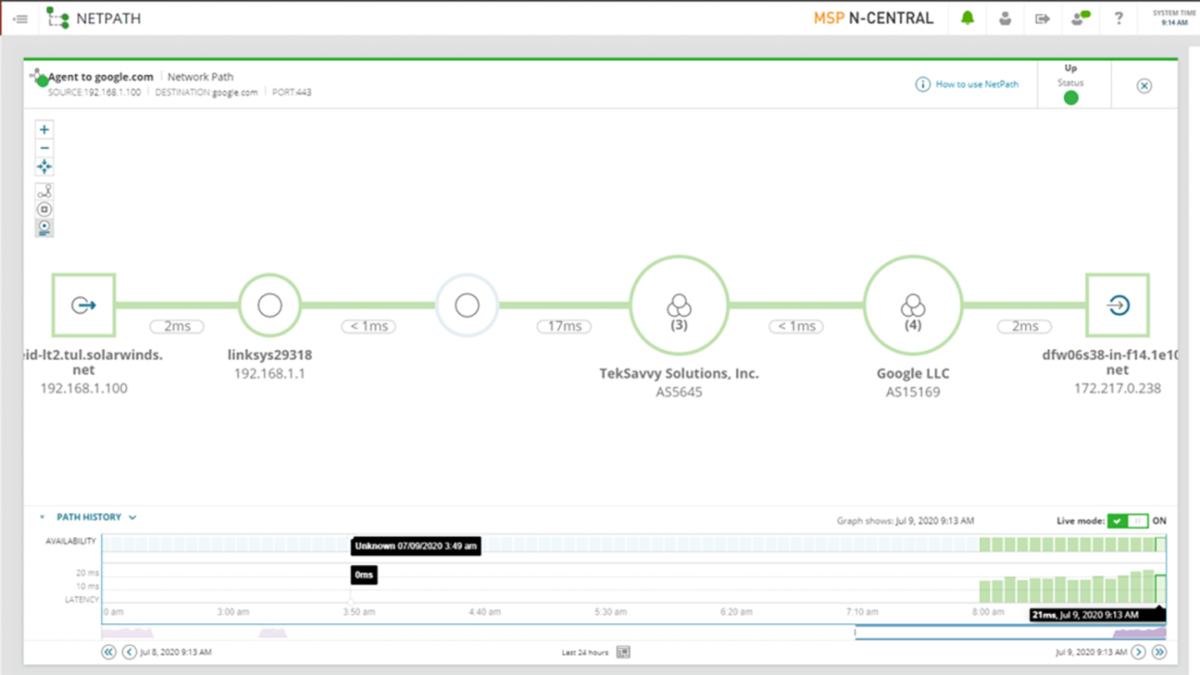
Task: Open the chat support icon
Action: point(1080,18)
